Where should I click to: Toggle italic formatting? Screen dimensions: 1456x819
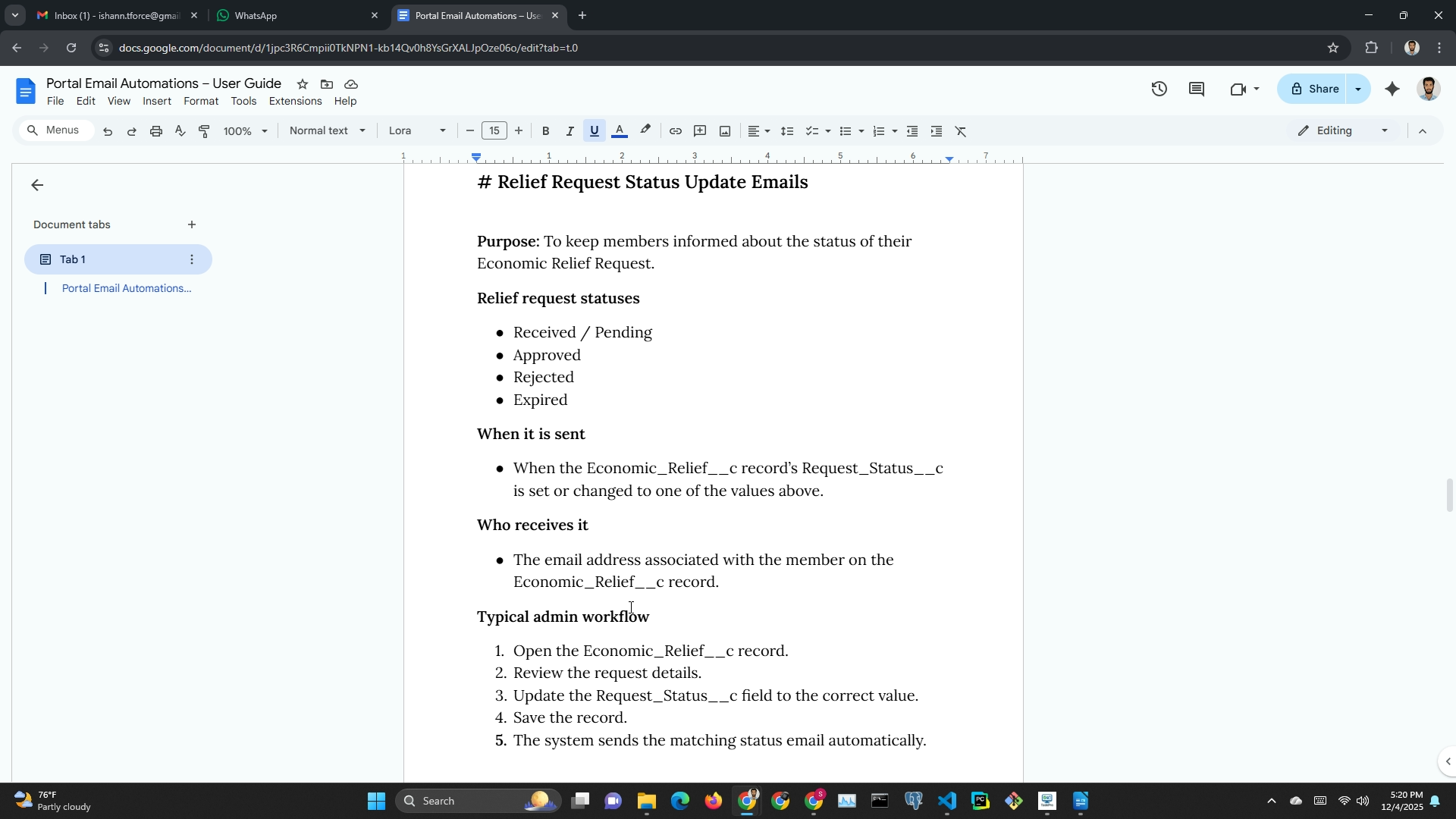point(570,131)
